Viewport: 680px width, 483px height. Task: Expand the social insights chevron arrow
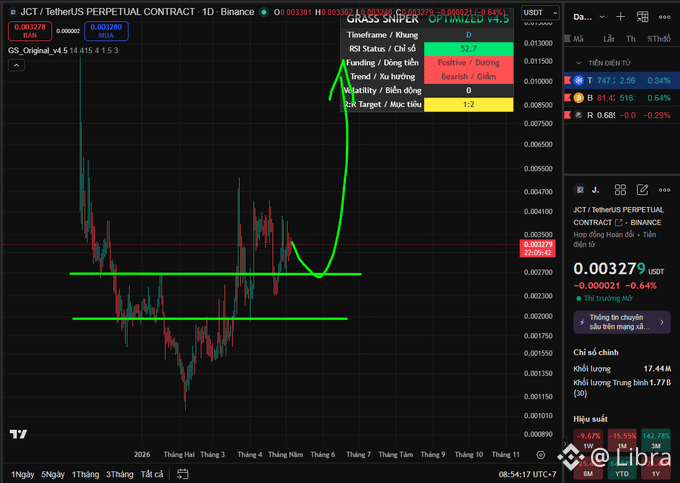coord(662,322)
